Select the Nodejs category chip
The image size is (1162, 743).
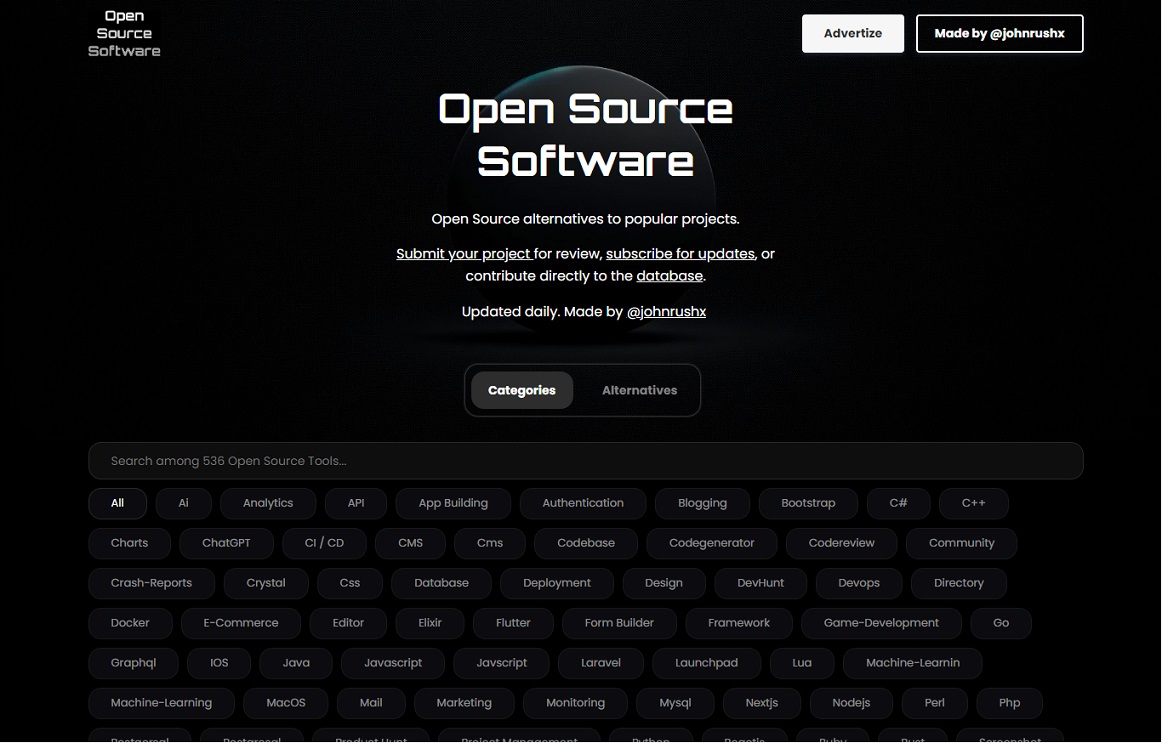click(x=851, y=703)
